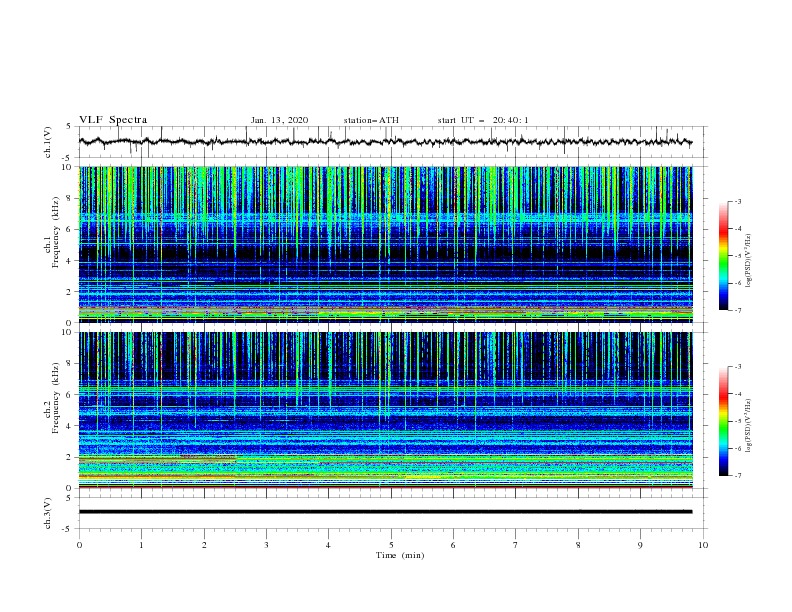The image size is (792, 612).
Task: Select ch.1 "Frequency (kHz)" axis label
Action: point(56,232)
